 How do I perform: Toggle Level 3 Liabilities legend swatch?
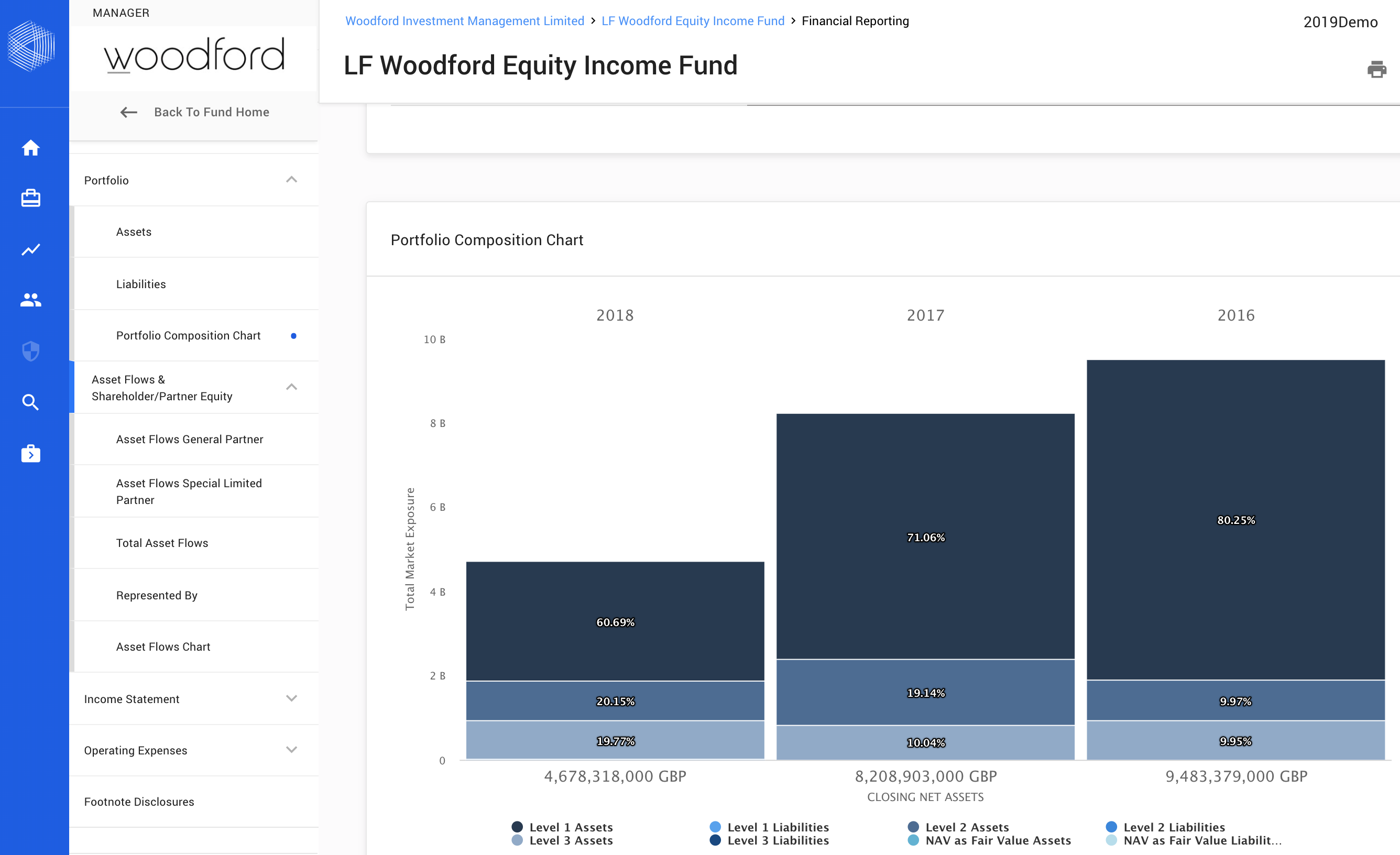click(x=715, y=840)
